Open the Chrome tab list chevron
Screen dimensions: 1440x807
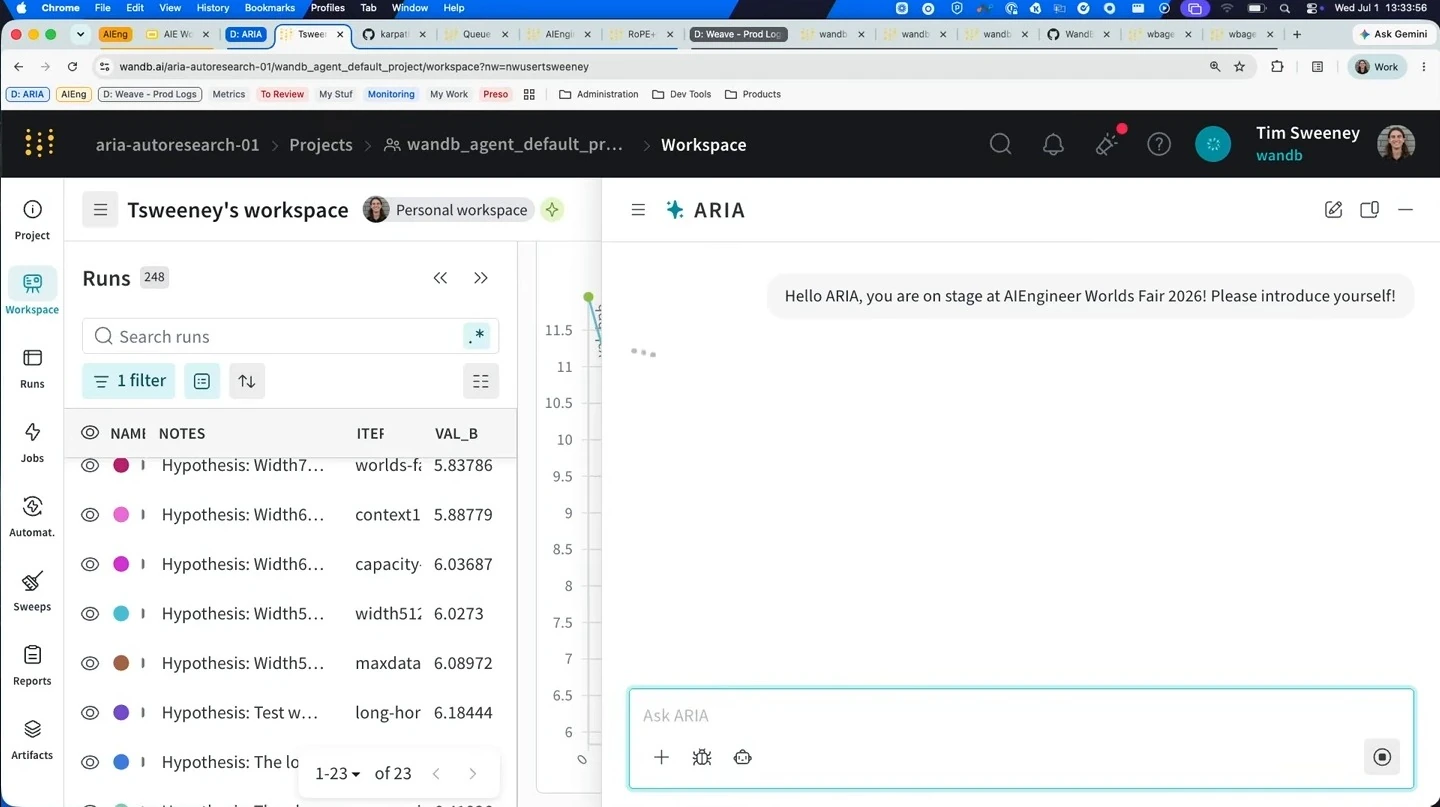(81, 34)
